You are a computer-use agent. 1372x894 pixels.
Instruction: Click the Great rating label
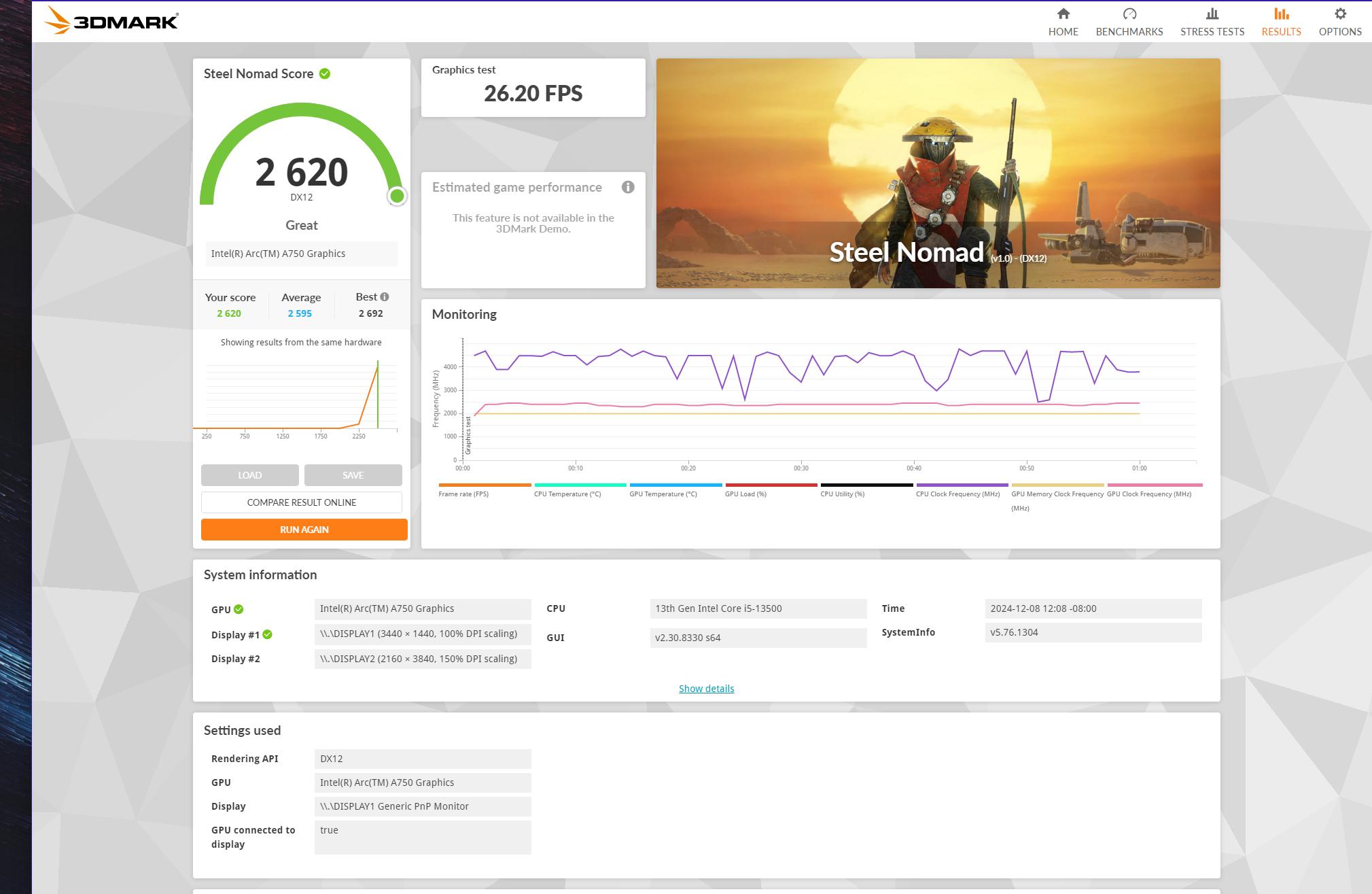click(302, 225)
